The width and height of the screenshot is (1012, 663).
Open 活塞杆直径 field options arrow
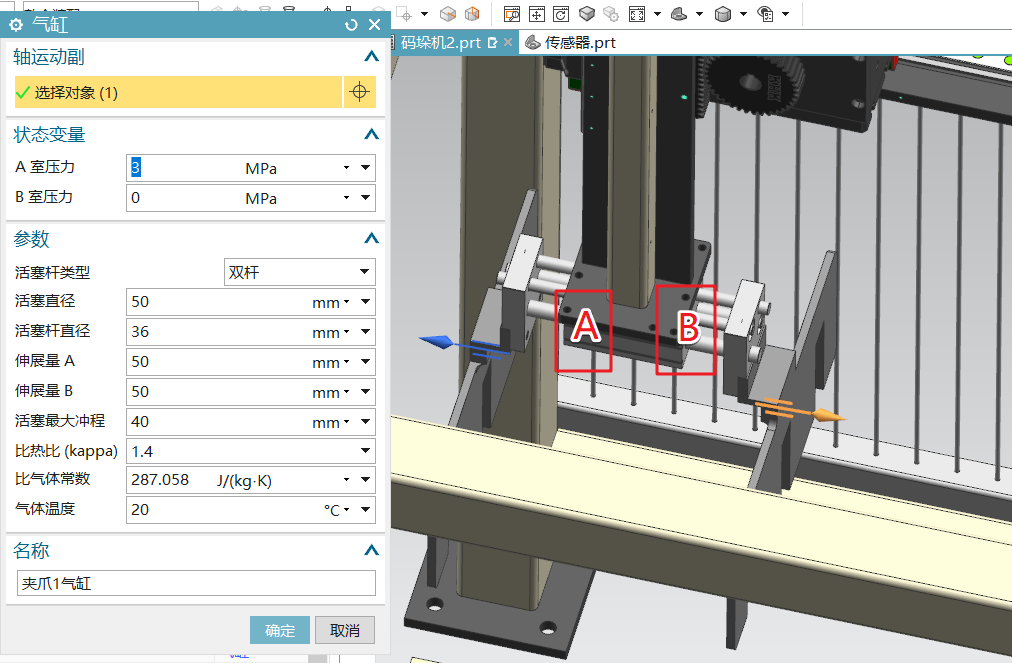coord(365,332)
